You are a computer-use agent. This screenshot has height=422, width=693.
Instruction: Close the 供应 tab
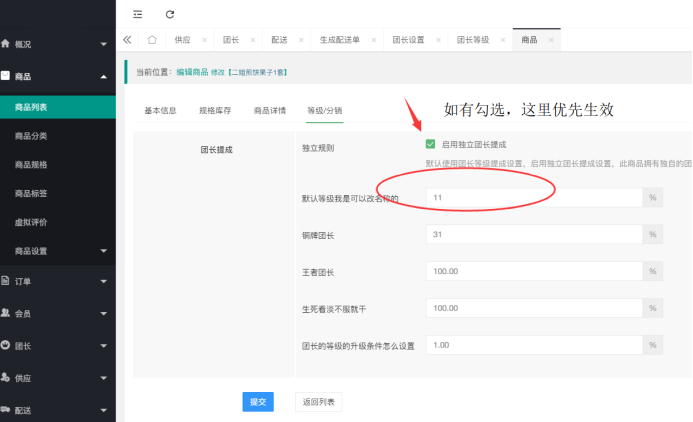(x=204, y=40)
